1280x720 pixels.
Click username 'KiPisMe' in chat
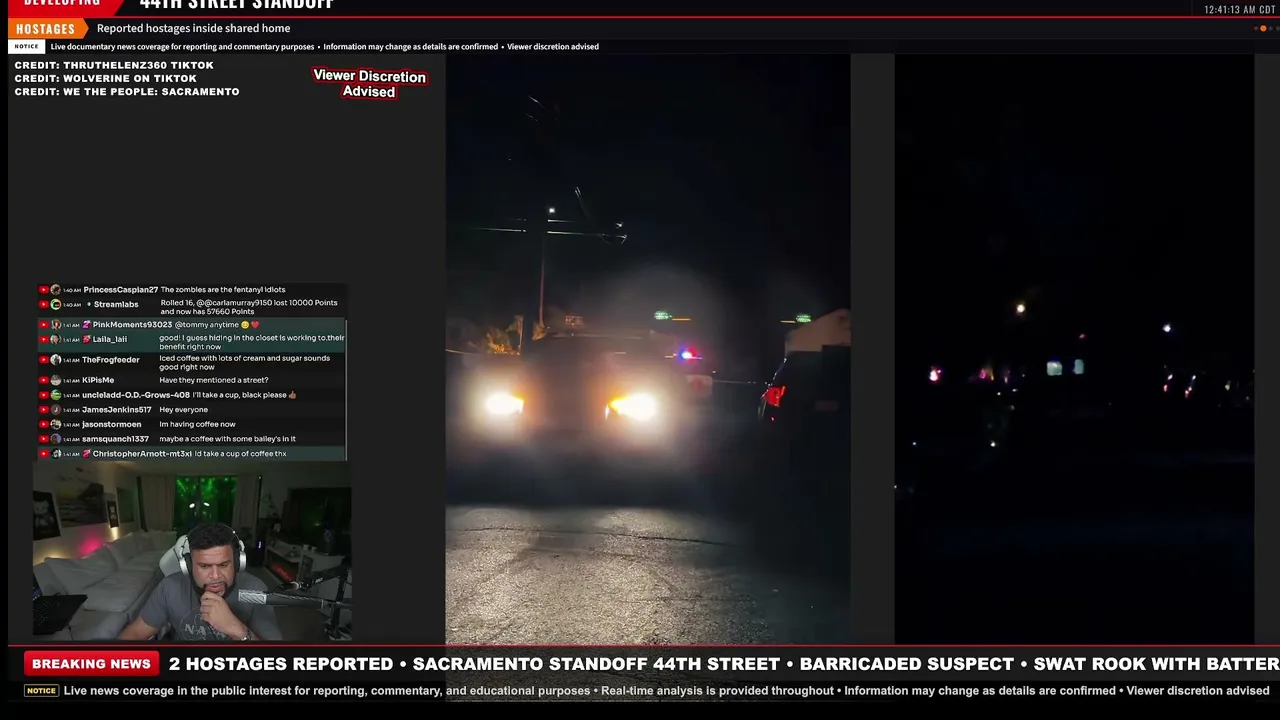click(x=98, y=380)
